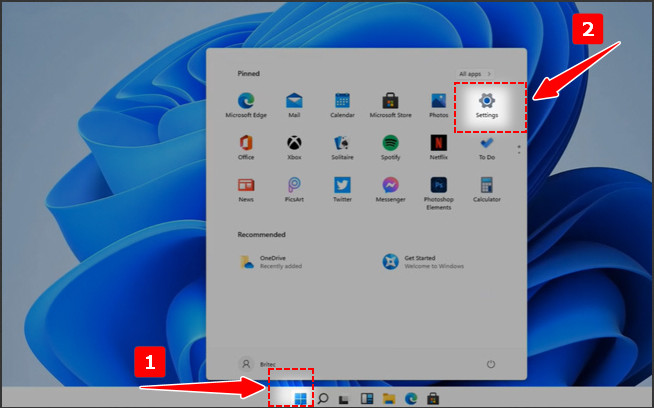Open the News app
This screenshot has height=408, width=654.
[x=246, y=190]
